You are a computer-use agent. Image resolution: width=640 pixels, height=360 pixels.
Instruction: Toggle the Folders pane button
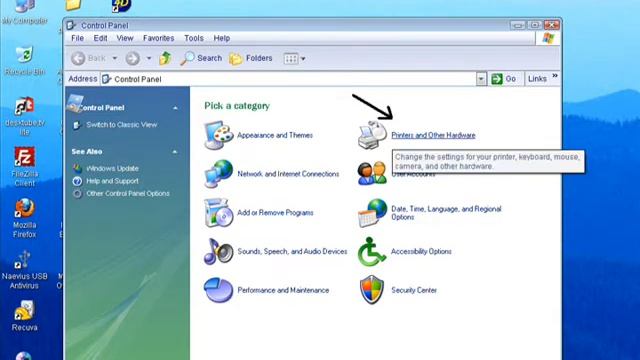[251, 58]
